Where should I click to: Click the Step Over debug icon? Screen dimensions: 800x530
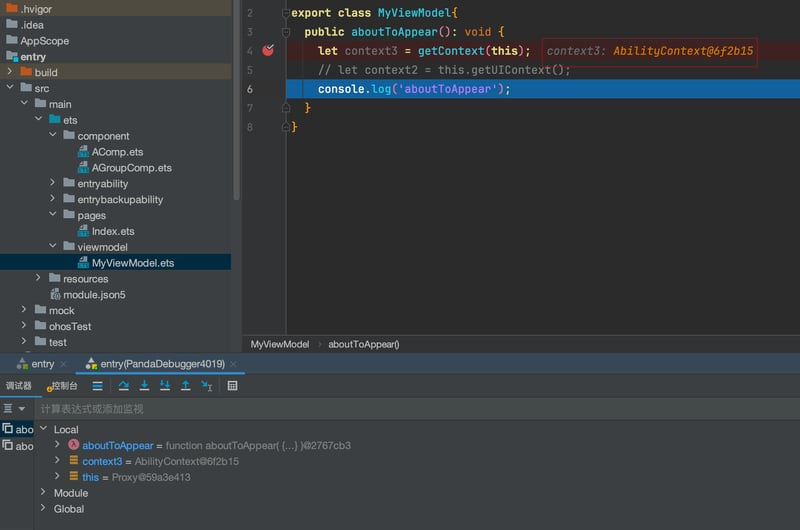pyautogui.click(x=123, y=386)
